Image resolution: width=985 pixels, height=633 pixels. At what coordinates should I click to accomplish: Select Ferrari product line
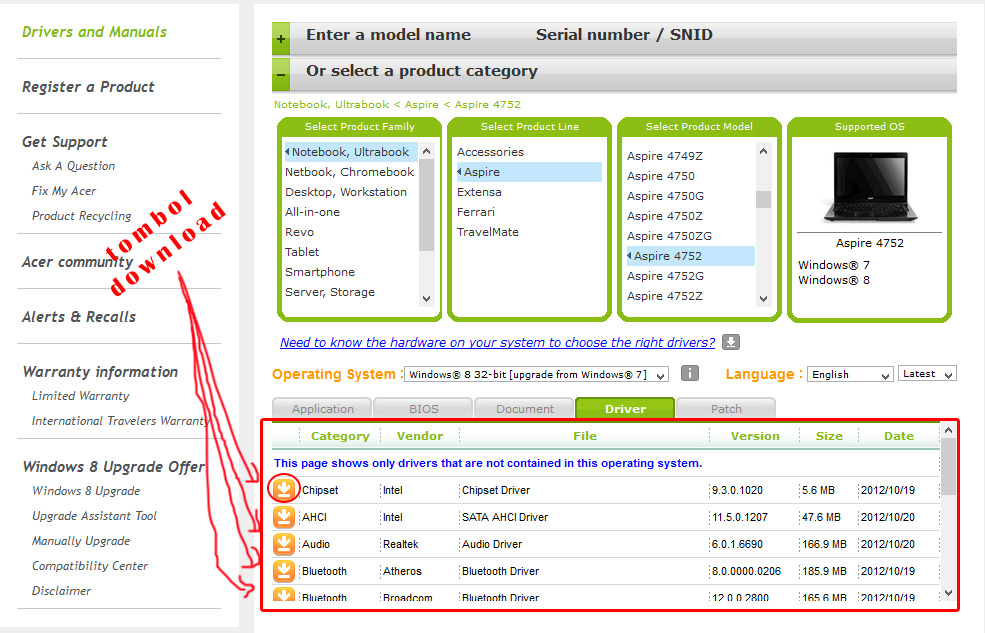click(x=476, y=212)
